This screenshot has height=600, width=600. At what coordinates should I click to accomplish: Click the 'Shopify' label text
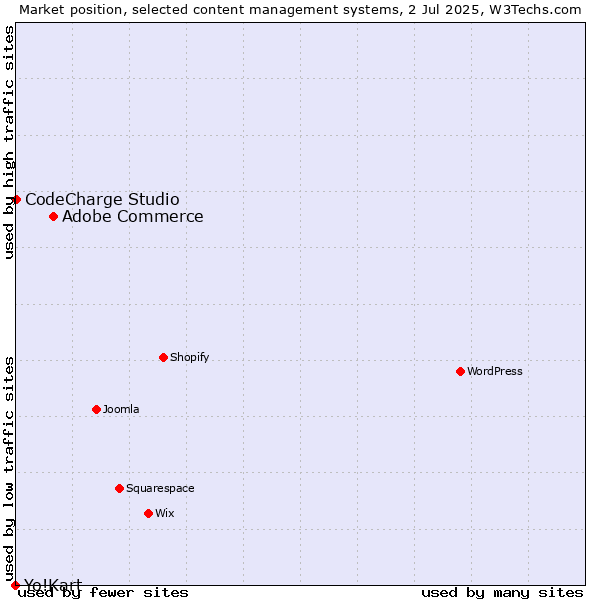(189, 357)
